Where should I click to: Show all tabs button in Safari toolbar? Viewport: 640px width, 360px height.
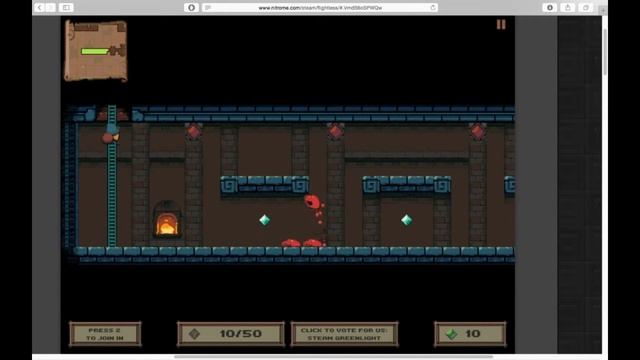(x=586, y=7)
